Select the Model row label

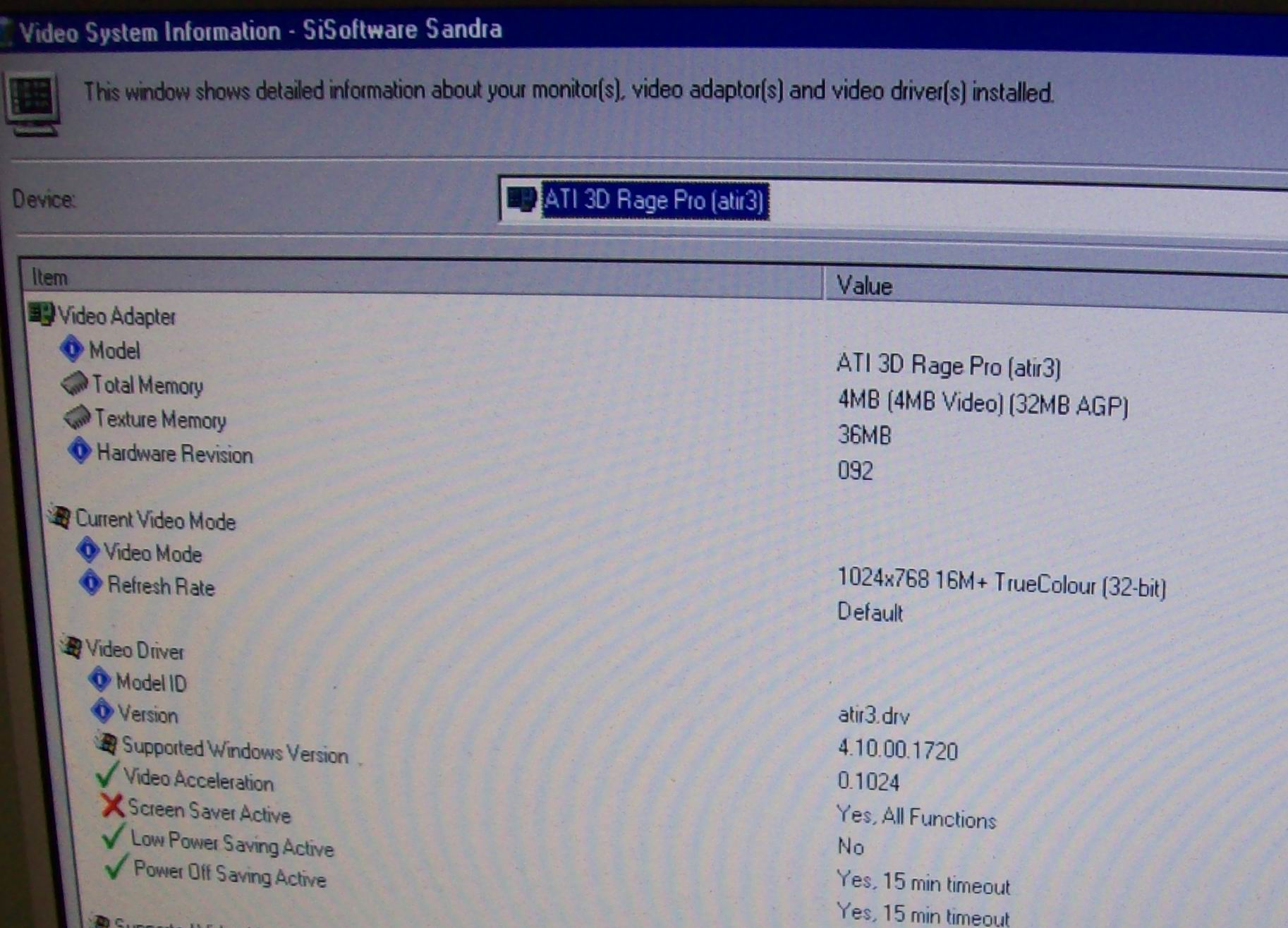coord(115,350)
